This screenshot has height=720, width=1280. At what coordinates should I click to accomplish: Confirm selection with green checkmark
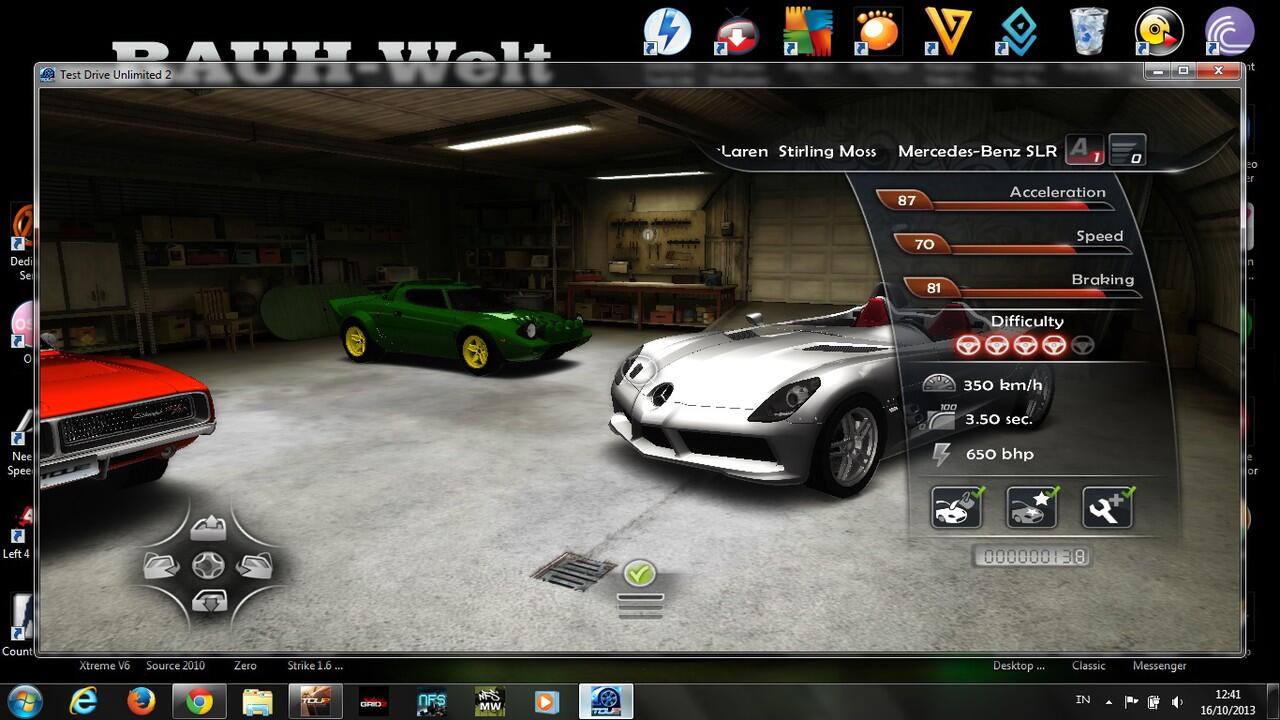point(639,573)
